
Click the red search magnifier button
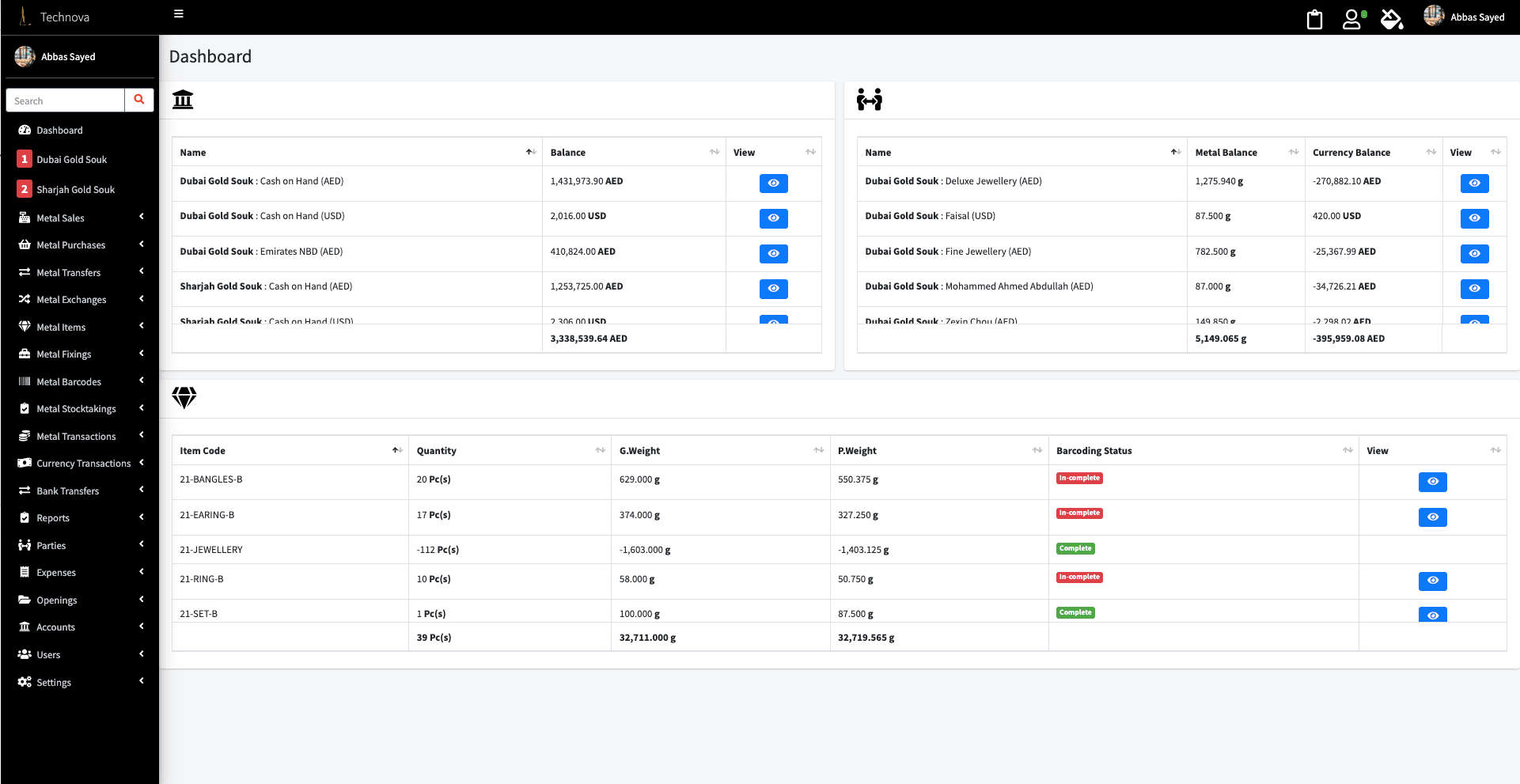point(139,100)
